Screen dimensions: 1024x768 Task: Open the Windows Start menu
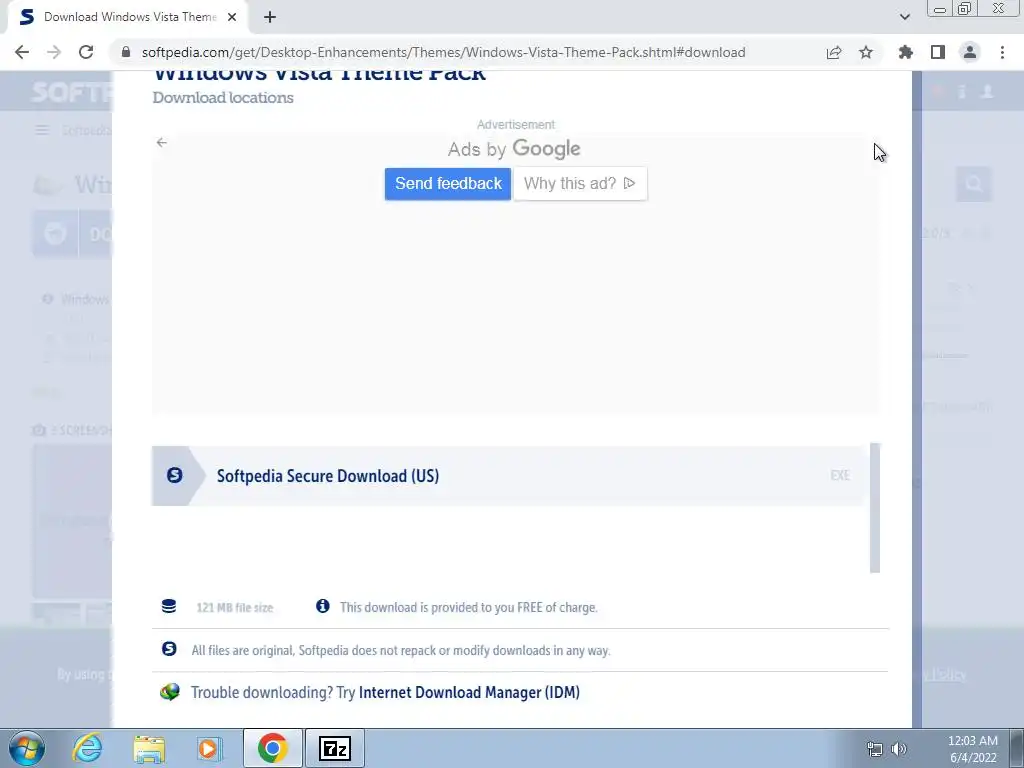coord(26,748)
